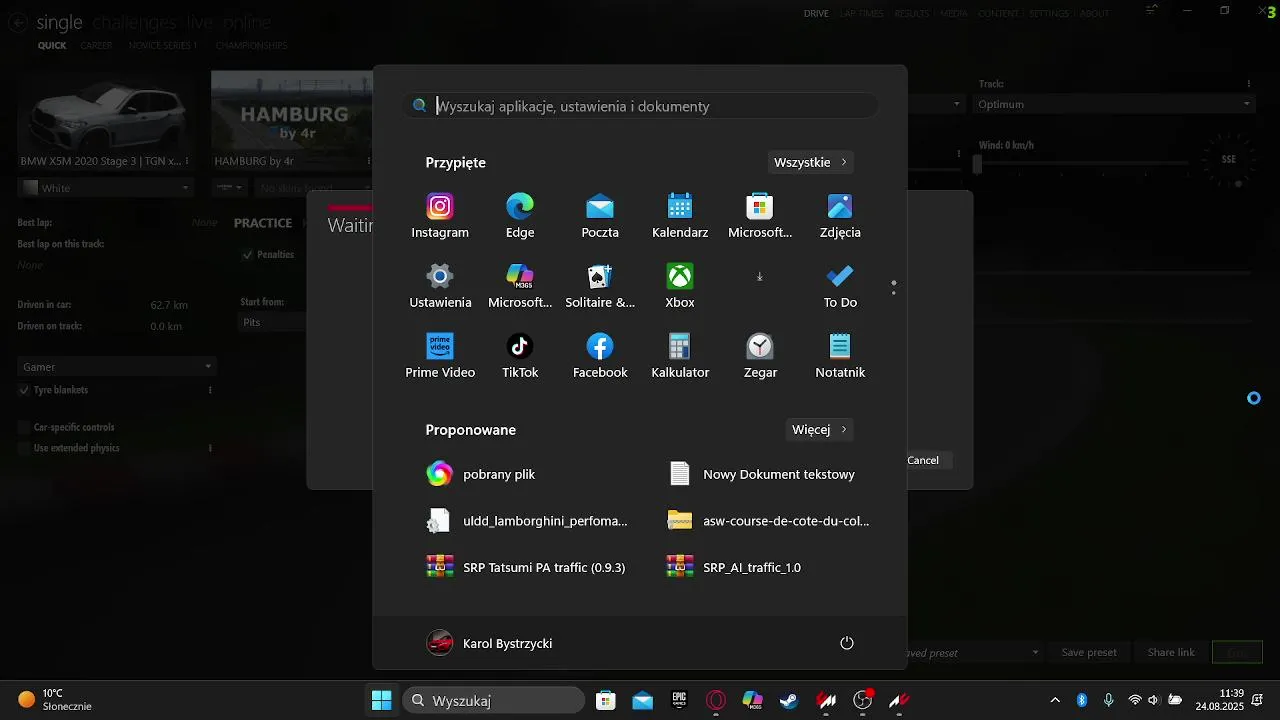
Task: Click the power button in Start menu
Action: click(847, 643)
